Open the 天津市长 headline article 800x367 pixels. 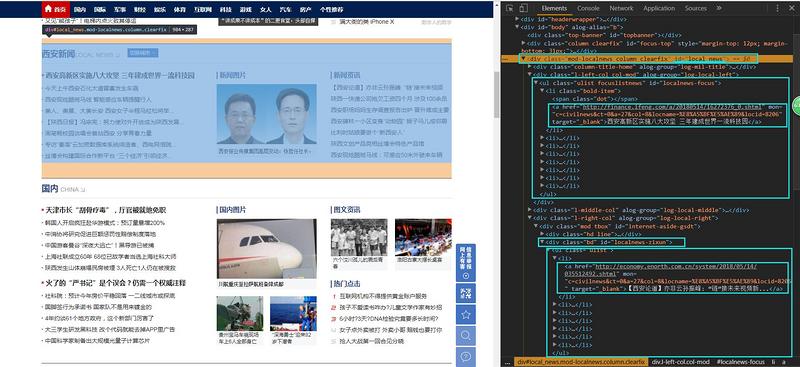point(106,210)
